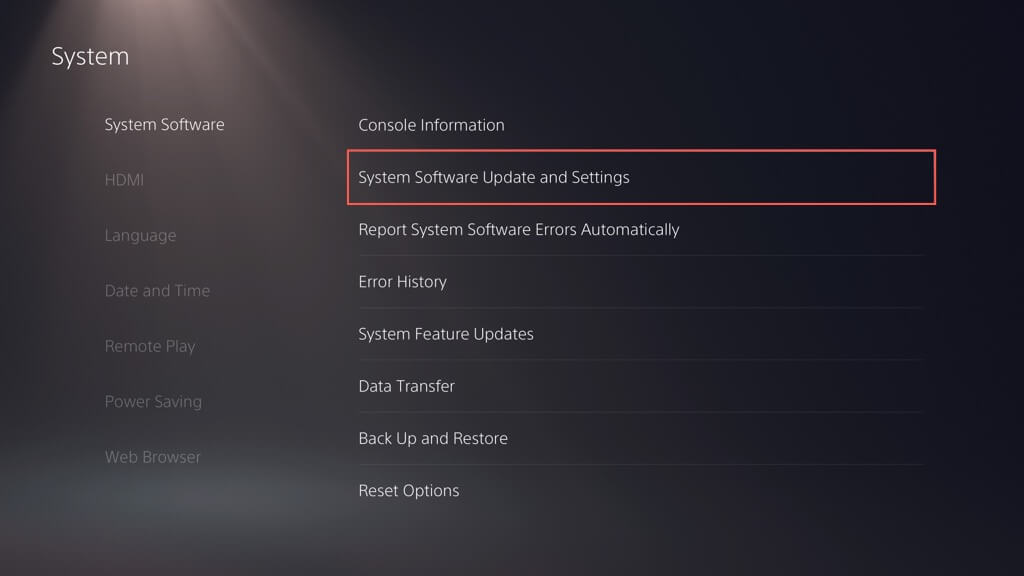
Task: Select System Software in the left sidebar
Action: [x=164, y=125]
